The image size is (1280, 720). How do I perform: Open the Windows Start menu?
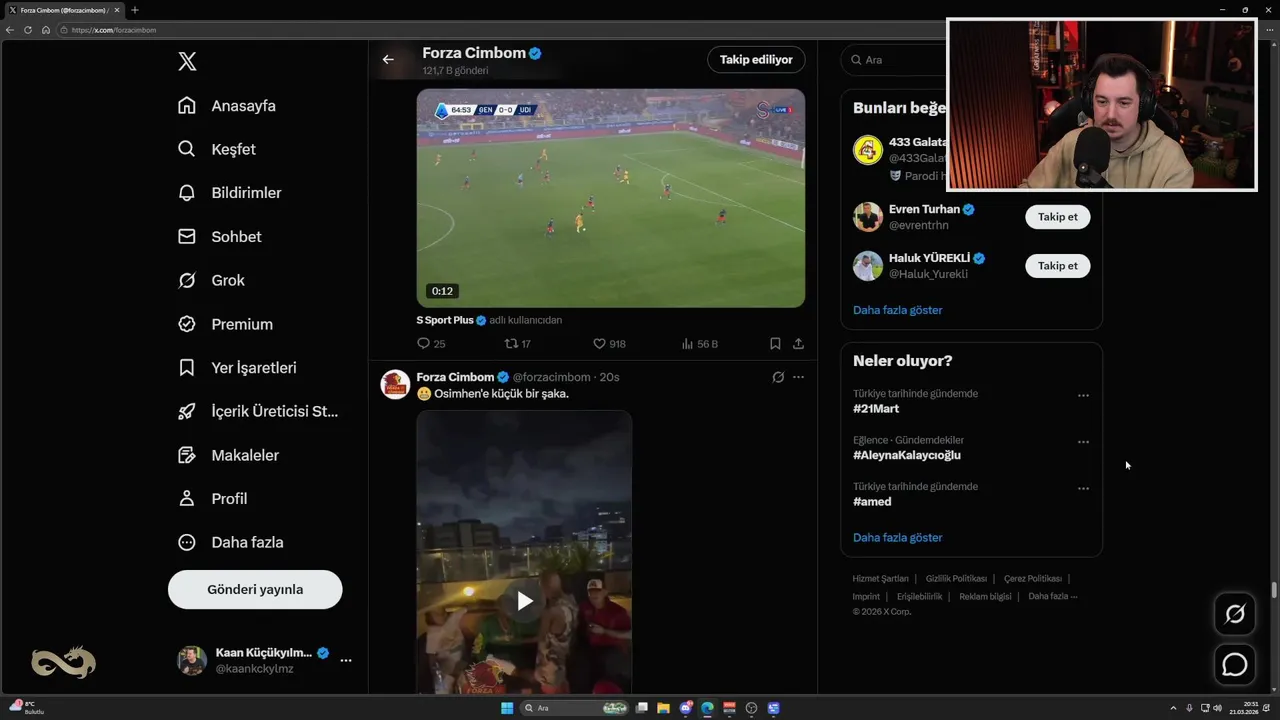507,708
